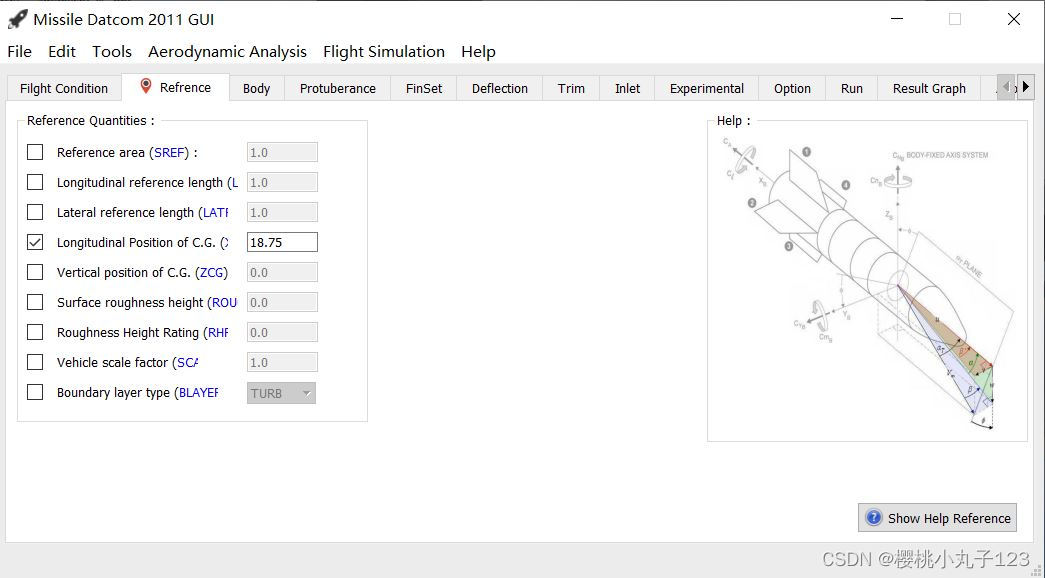Switch to the Flight Condition tab
1045x578 pixels.
[64, 89]
